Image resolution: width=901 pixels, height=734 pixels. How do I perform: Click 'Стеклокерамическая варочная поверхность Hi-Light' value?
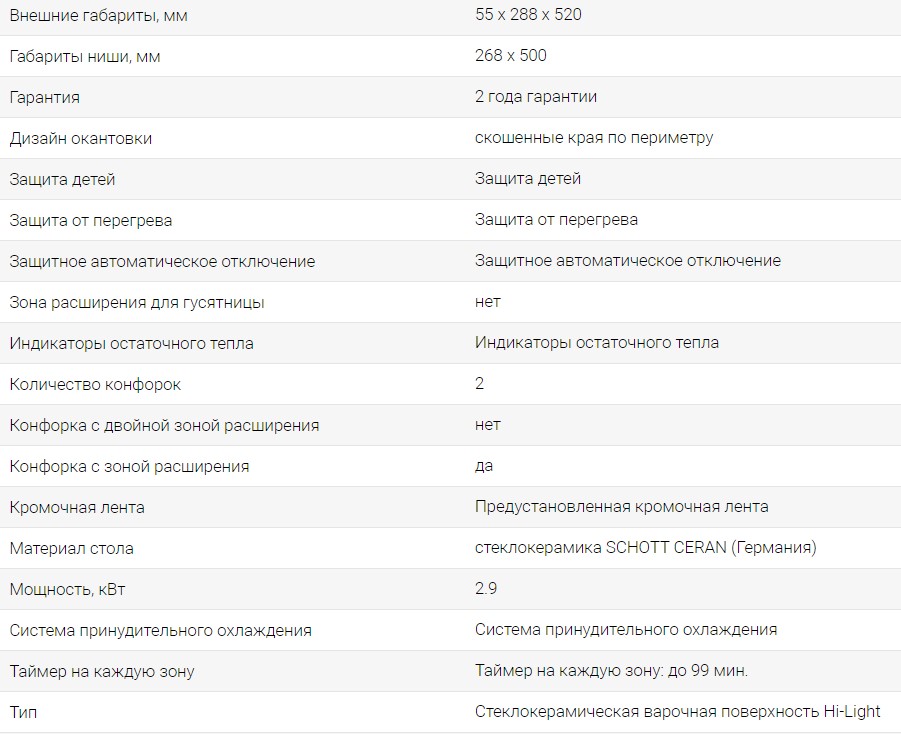[x=678, y=712]
